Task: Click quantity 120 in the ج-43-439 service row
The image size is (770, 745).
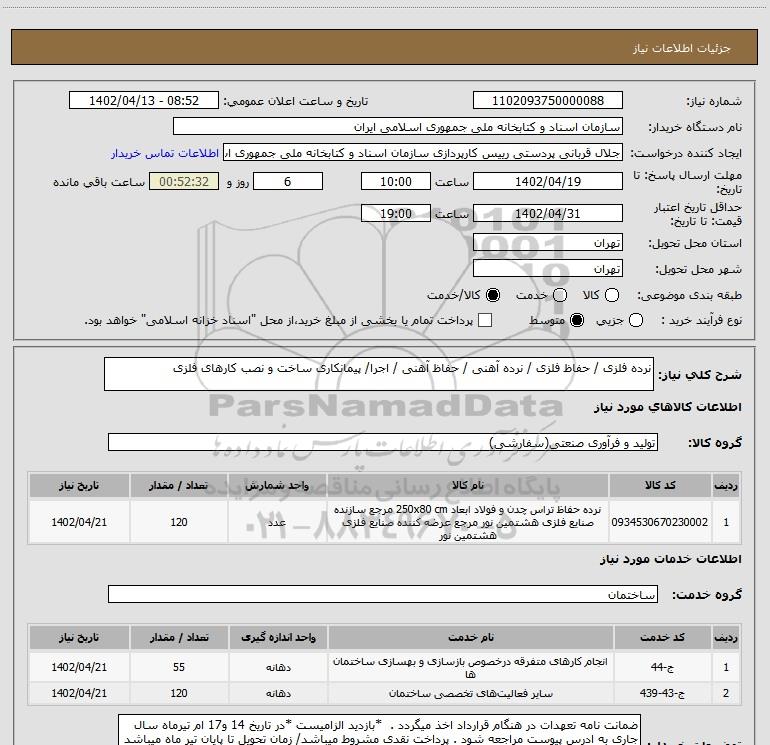Action: [179, 693]
